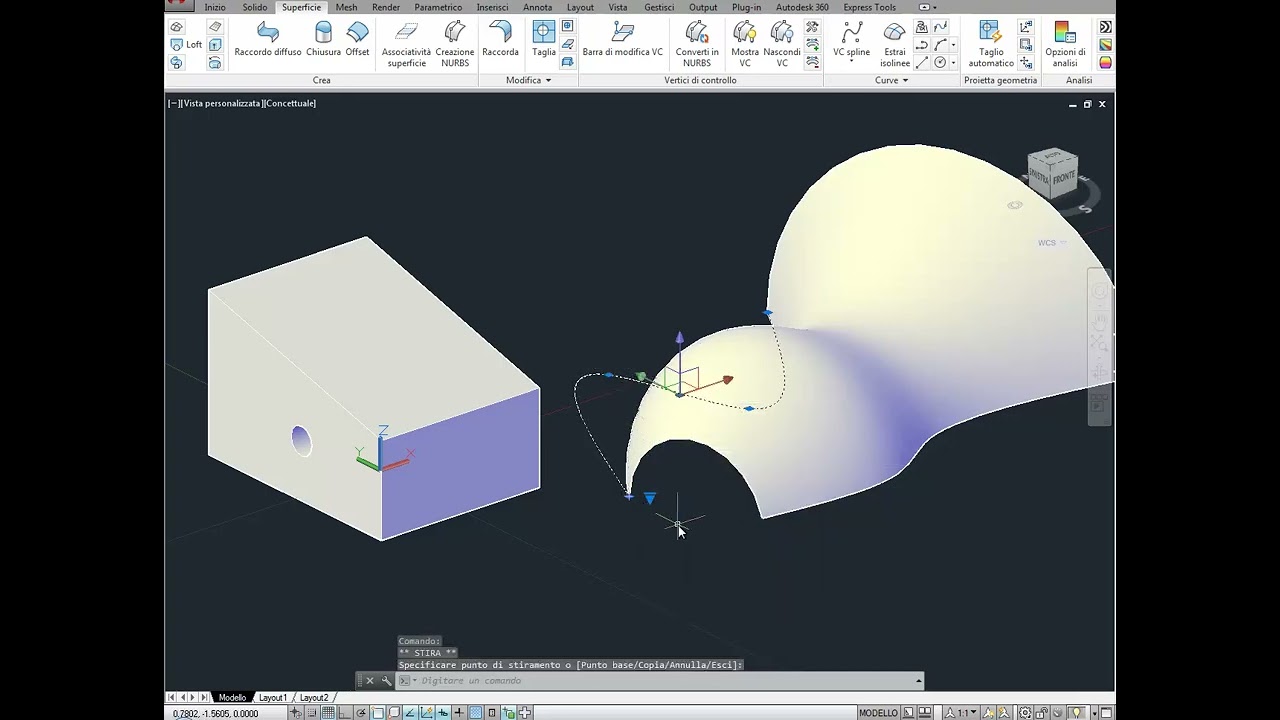This screenshot has width=1280, height=720.
Task: Toggle grid display in the status bar
Action: tap(328, 713)
